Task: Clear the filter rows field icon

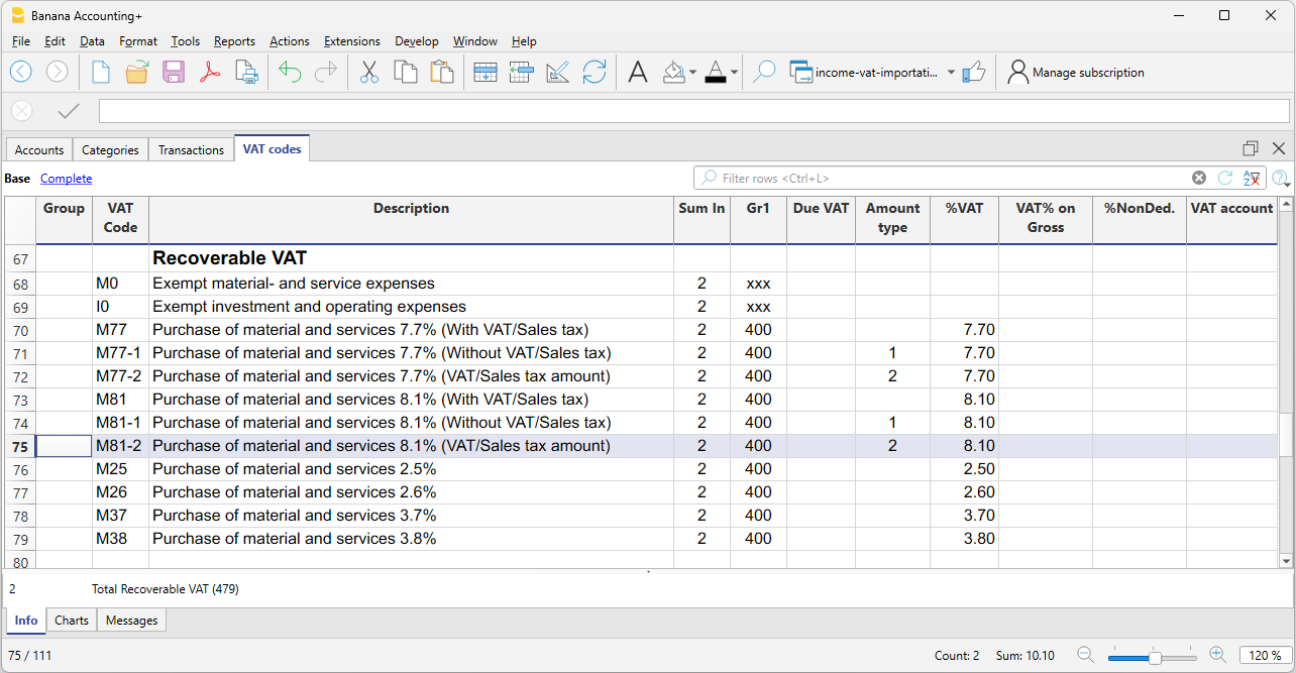Action: 1199,178
